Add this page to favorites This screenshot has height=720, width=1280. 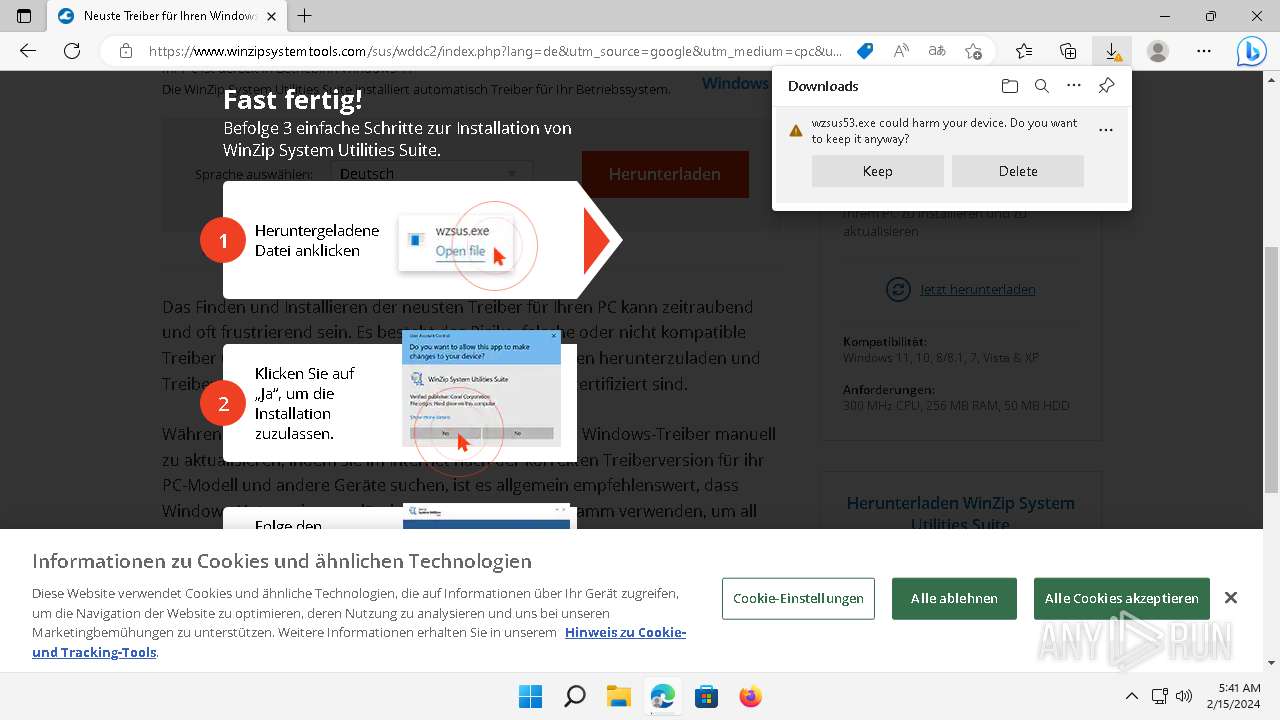click(x=973, y=51)
